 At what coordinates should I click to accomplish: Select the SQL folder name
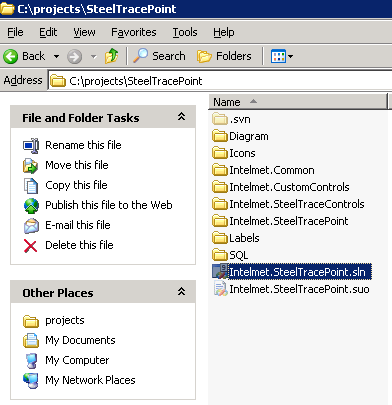[x=239, y=255]
